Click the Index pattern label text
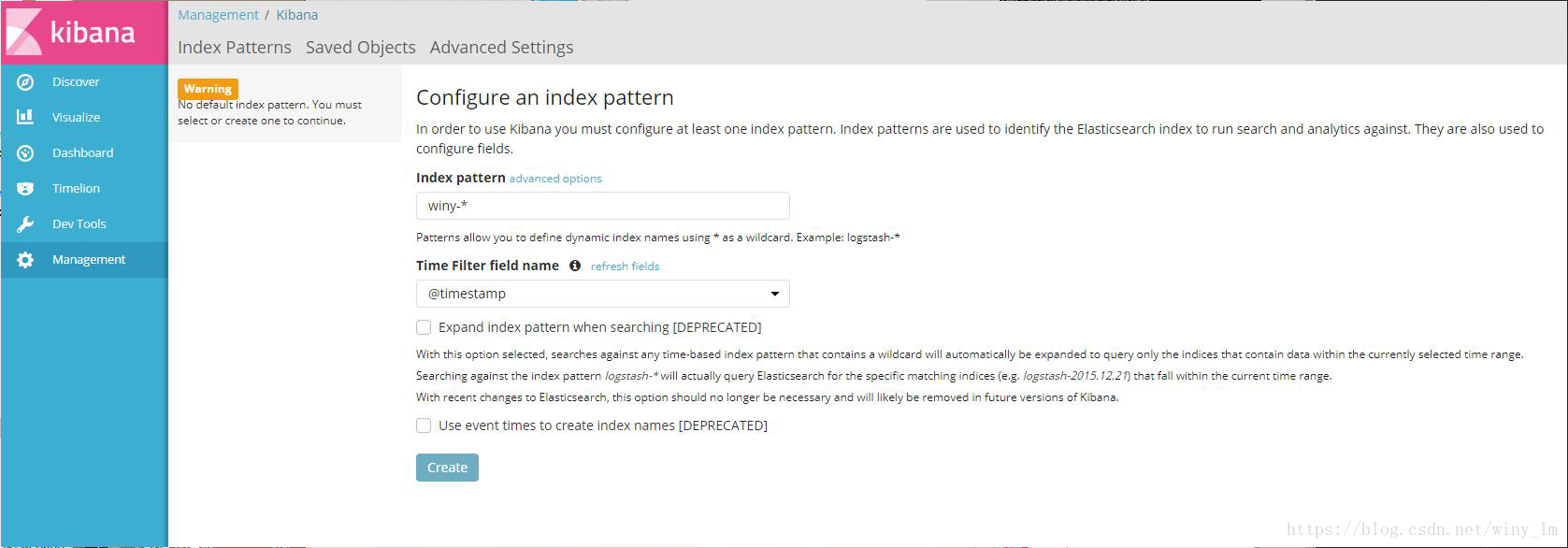Viewport: 1568px width, 548px height. click(461, 178)
